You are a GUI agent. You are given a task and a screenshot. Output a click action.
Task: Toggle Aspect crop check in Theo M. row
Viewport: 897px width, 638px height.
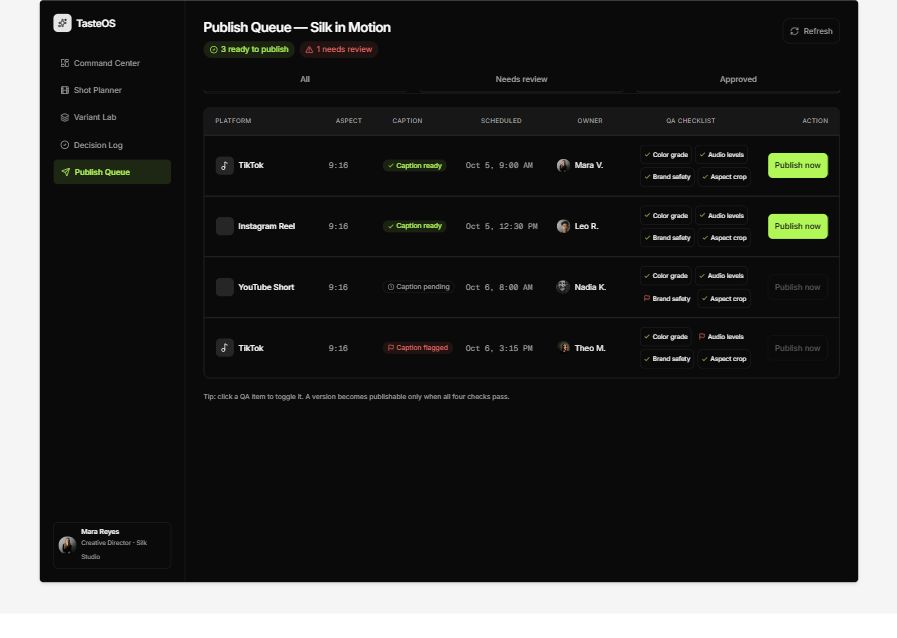(724, 359)
